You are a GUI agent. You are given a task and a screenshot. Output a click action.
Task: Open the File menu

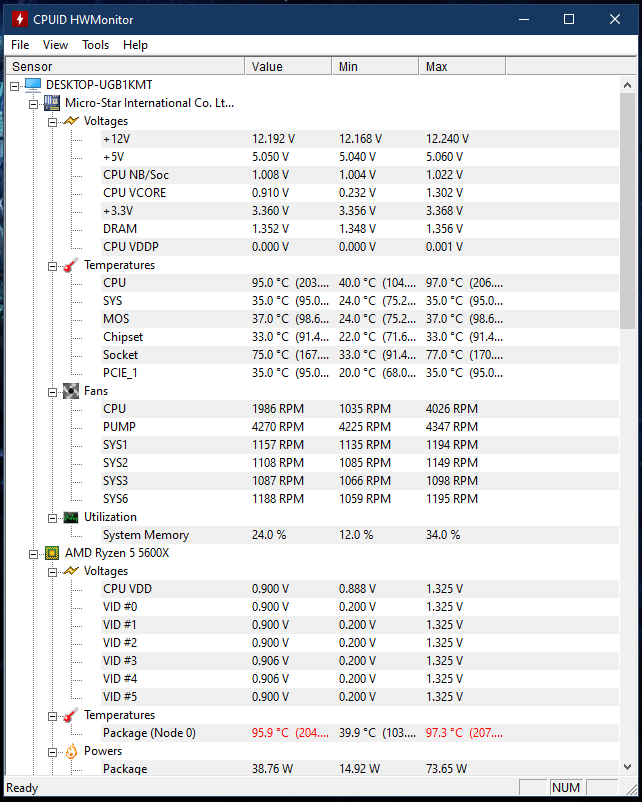coord(20,45)
